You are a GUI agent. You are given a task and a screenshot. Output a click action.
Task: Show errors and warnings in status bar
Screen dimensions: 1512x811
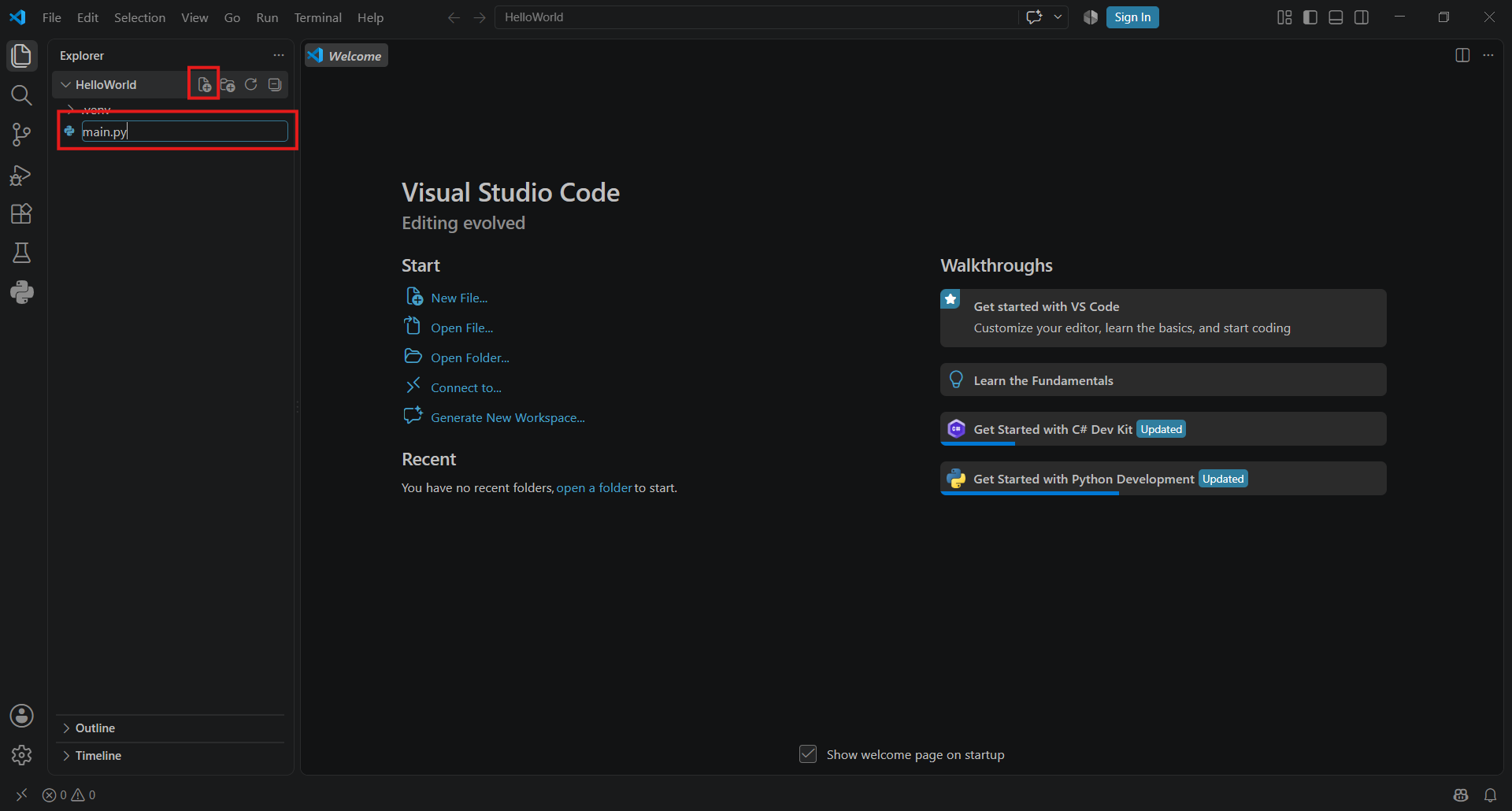coord(69,794)
